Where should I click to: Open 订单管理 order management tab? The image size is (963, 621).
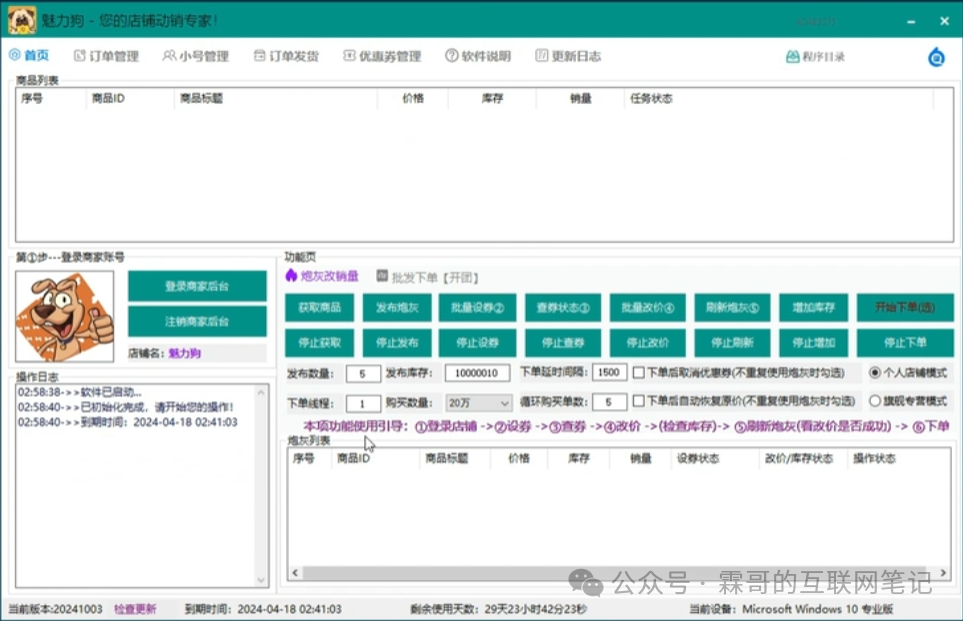pos(106,57)
